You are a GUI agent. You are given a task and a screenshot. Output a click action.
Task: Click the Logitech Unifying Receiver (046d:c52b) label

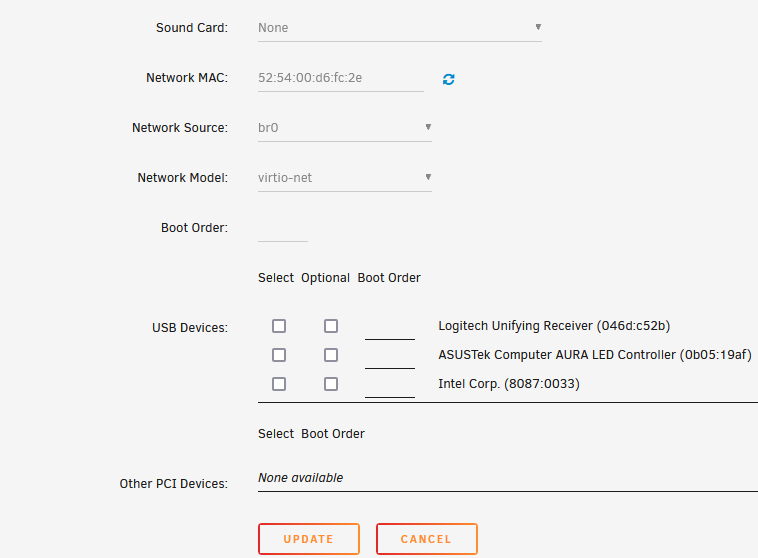[x=554, y=326]
